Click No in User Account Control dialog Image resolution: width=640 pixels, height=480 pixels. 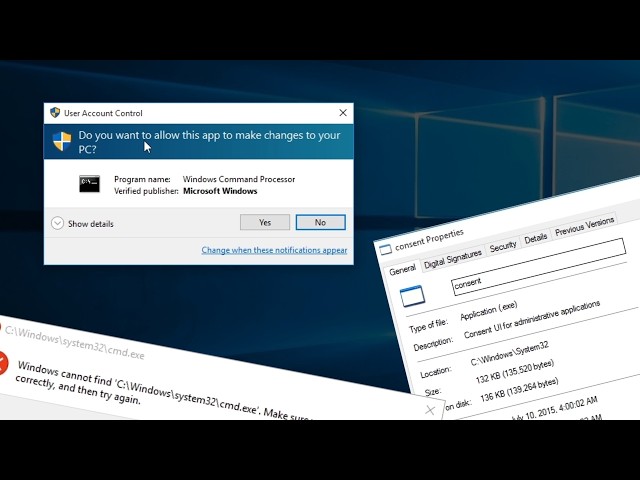[320, 222]
